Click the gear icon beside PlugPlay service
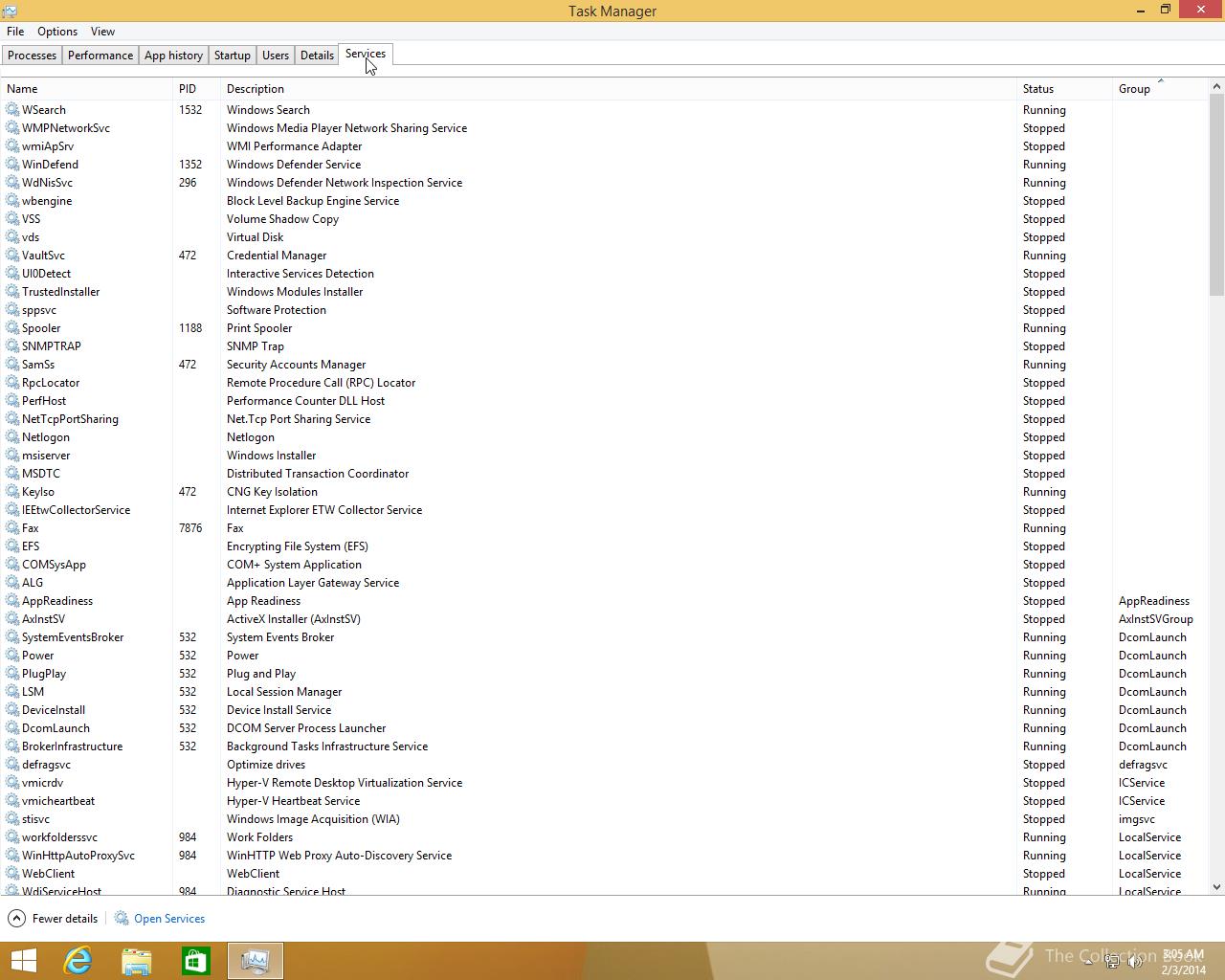1225x980 pixels. pos(12,674)
